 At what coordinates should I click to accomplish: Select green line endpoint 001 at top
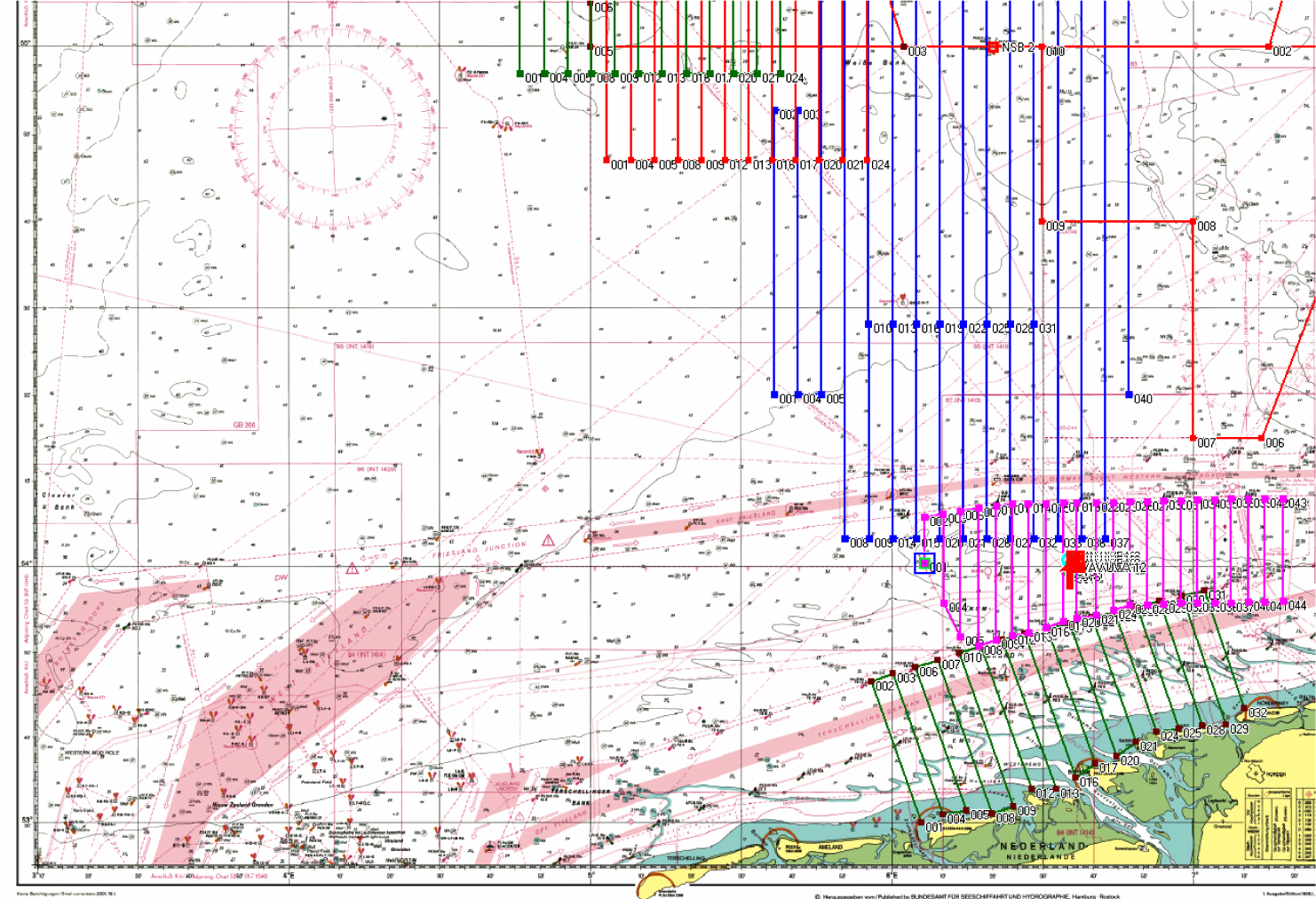(x=520, y=74)
